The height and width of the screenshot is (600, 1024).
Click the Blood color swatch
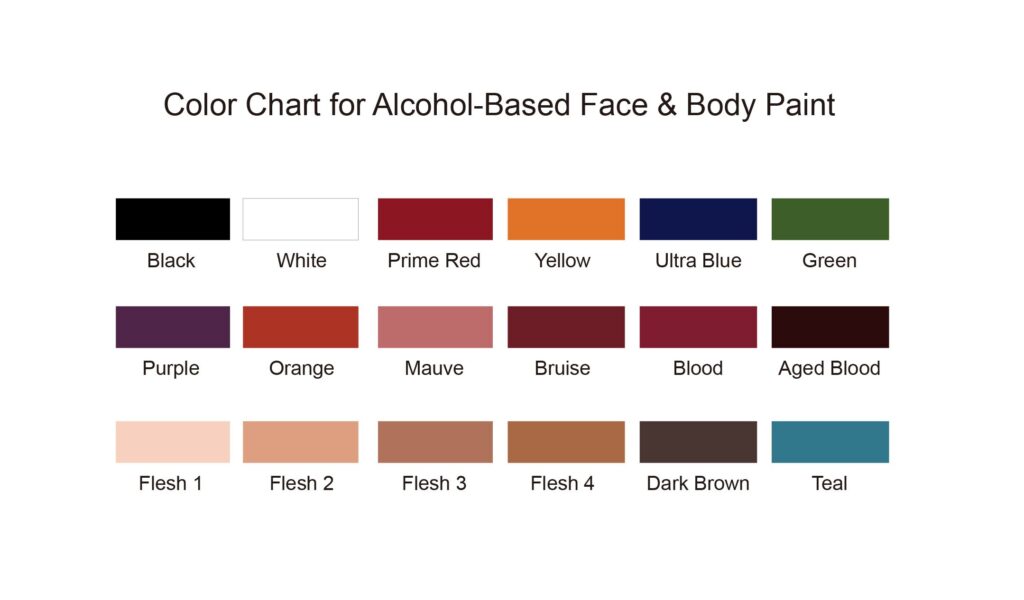pyautogui.click(x=698, y=327)
